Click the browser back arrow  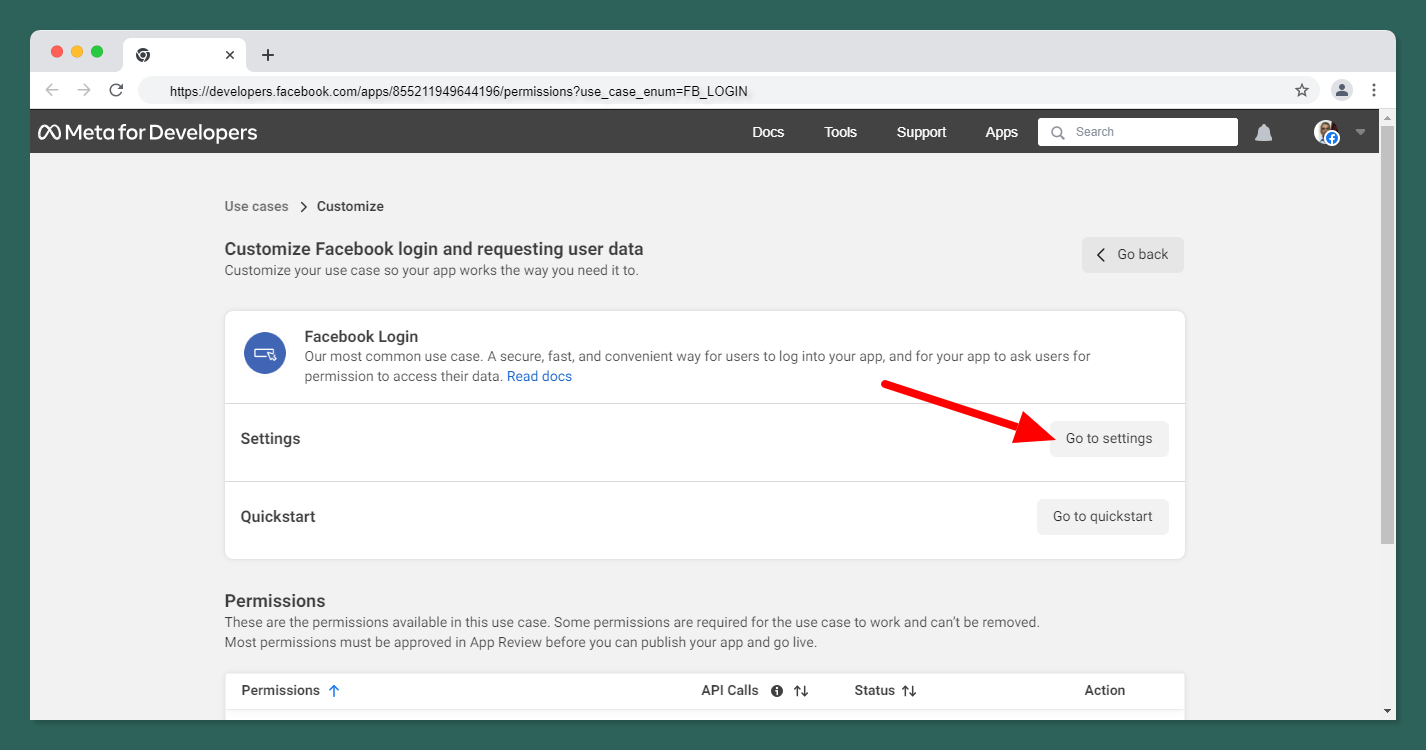click(x=52, y=90)
